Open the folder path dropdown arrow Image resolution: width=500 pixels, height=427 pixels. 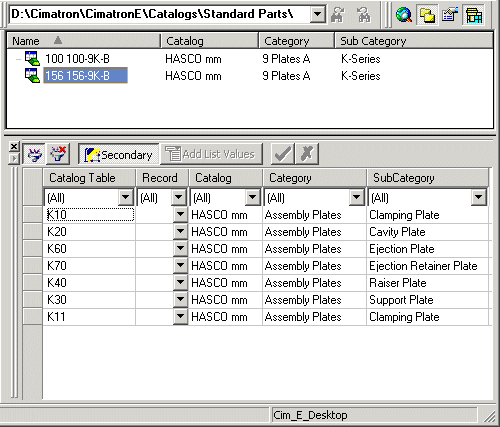[x=318, y=14]
